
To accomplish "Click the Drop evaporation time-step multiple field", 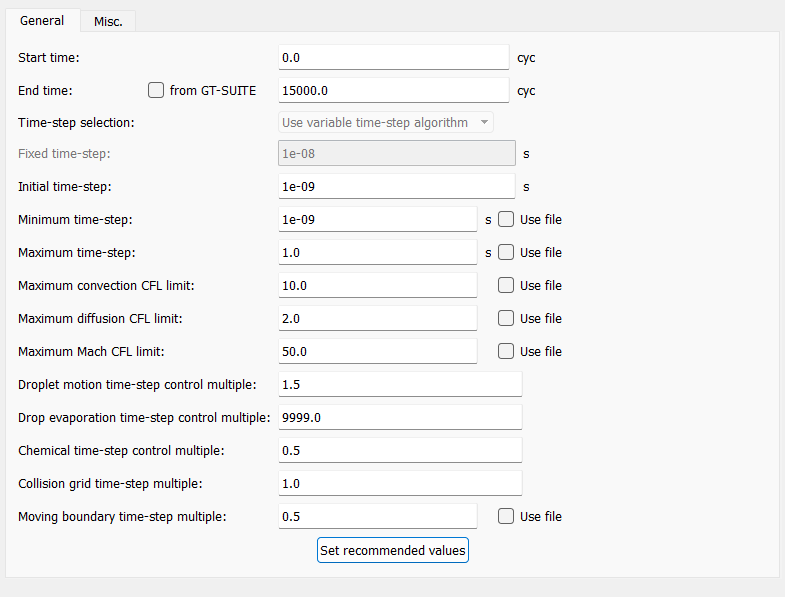I will (x=399, y=417).
